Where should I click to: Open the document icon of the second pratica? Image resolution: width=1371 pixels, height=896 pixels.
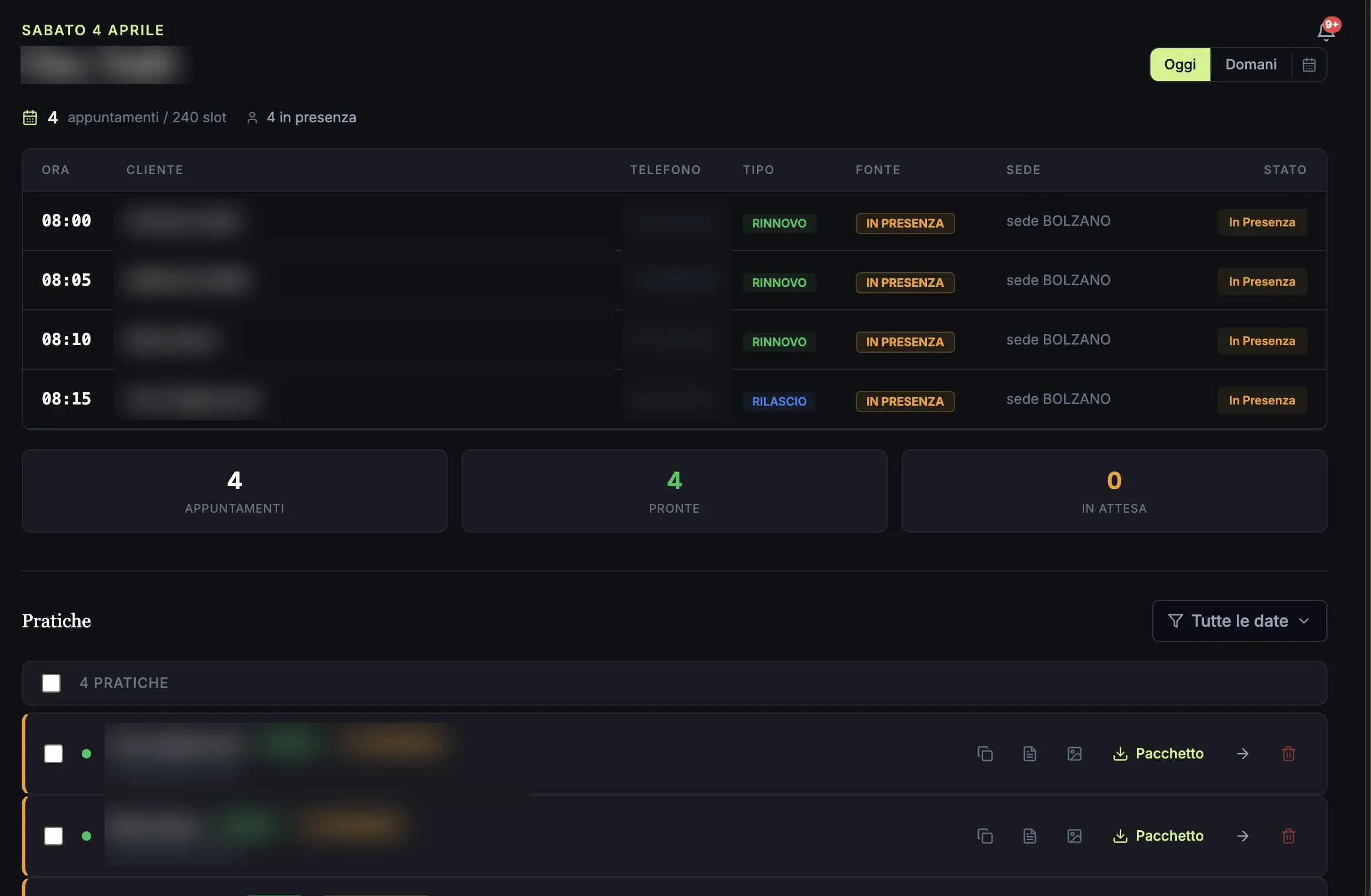click(1029, 836)
